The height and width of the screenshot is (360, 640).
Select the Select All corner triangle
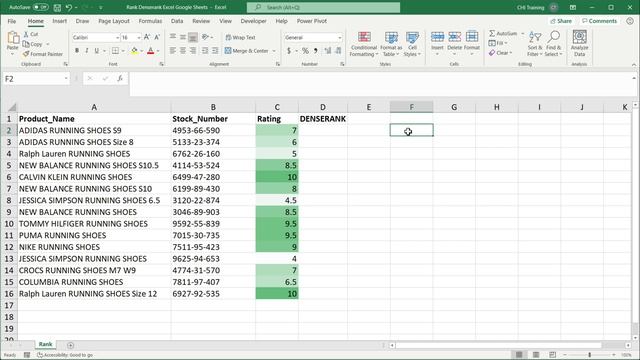point(12,107)
